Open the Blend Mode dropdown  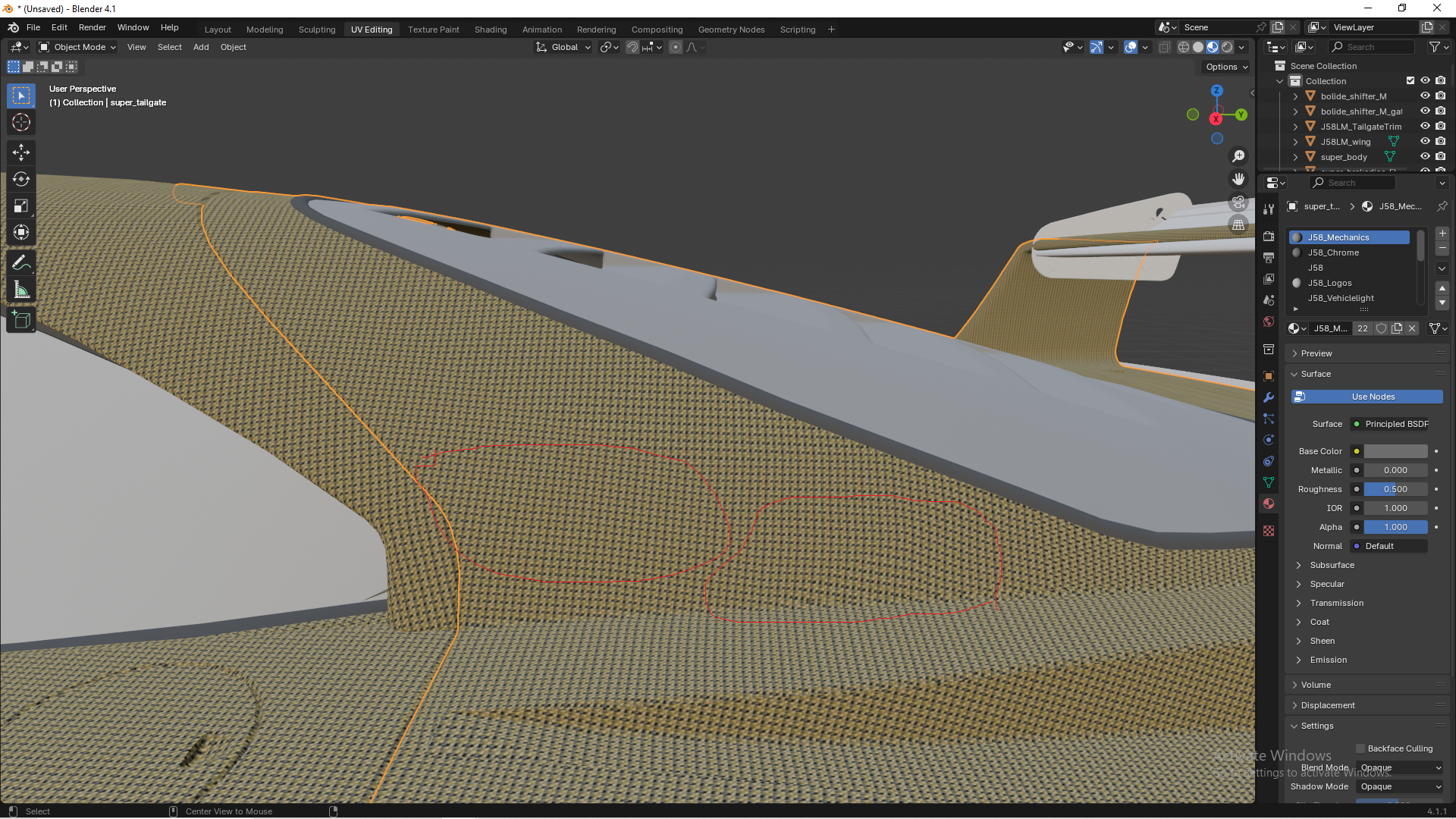[1400, 767]
